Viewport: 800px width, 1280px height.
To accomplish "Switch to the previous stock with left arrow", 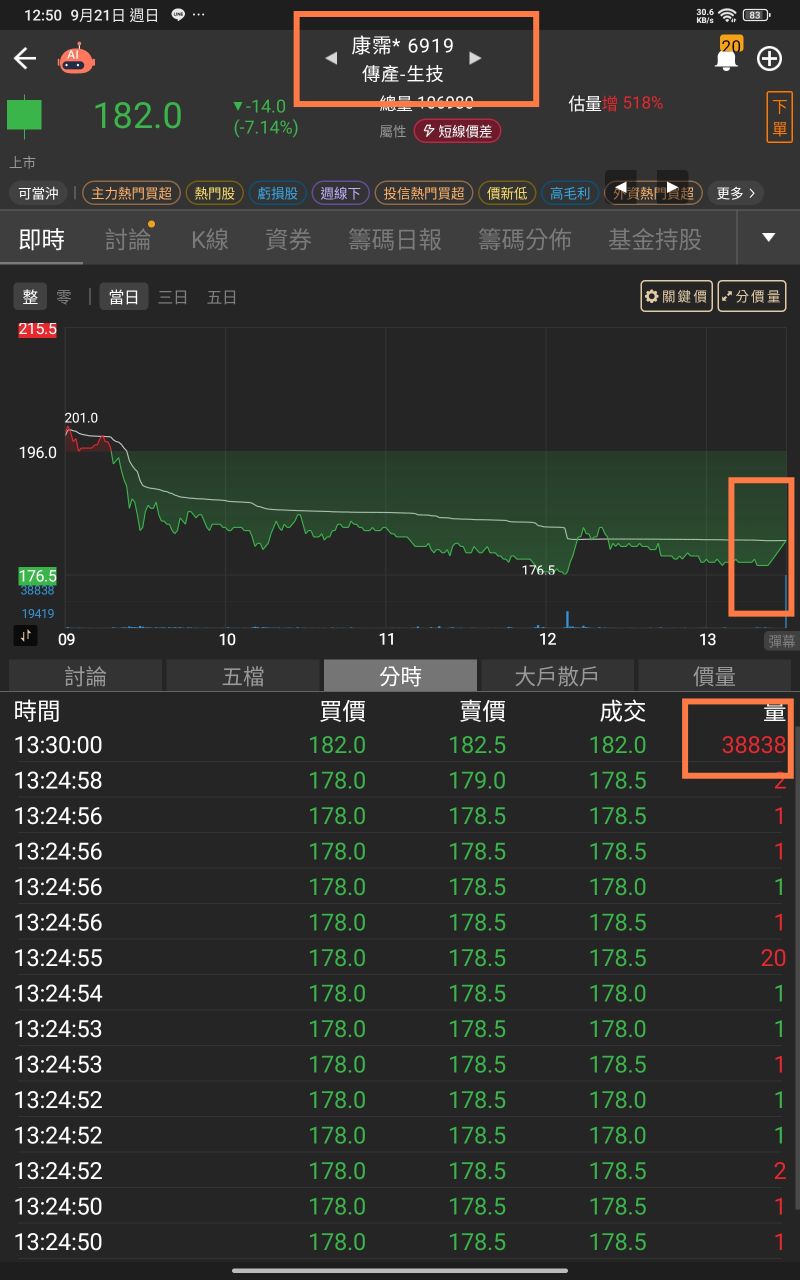I will click(x=331, y=58).
